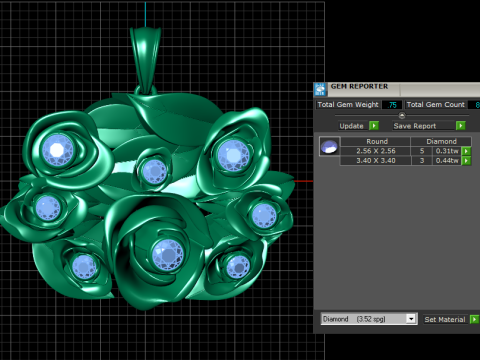Click the green arrow beside Save Report
This screenshot has width=480, height=360.
coord(461,126)
